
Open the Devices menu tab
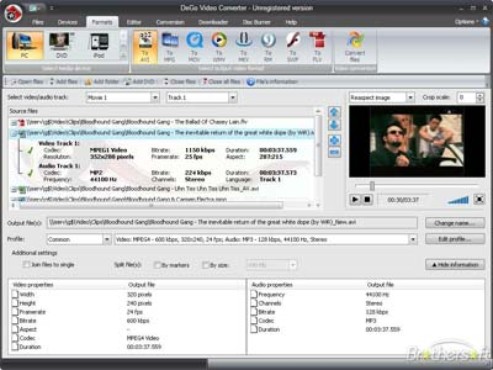67,22
